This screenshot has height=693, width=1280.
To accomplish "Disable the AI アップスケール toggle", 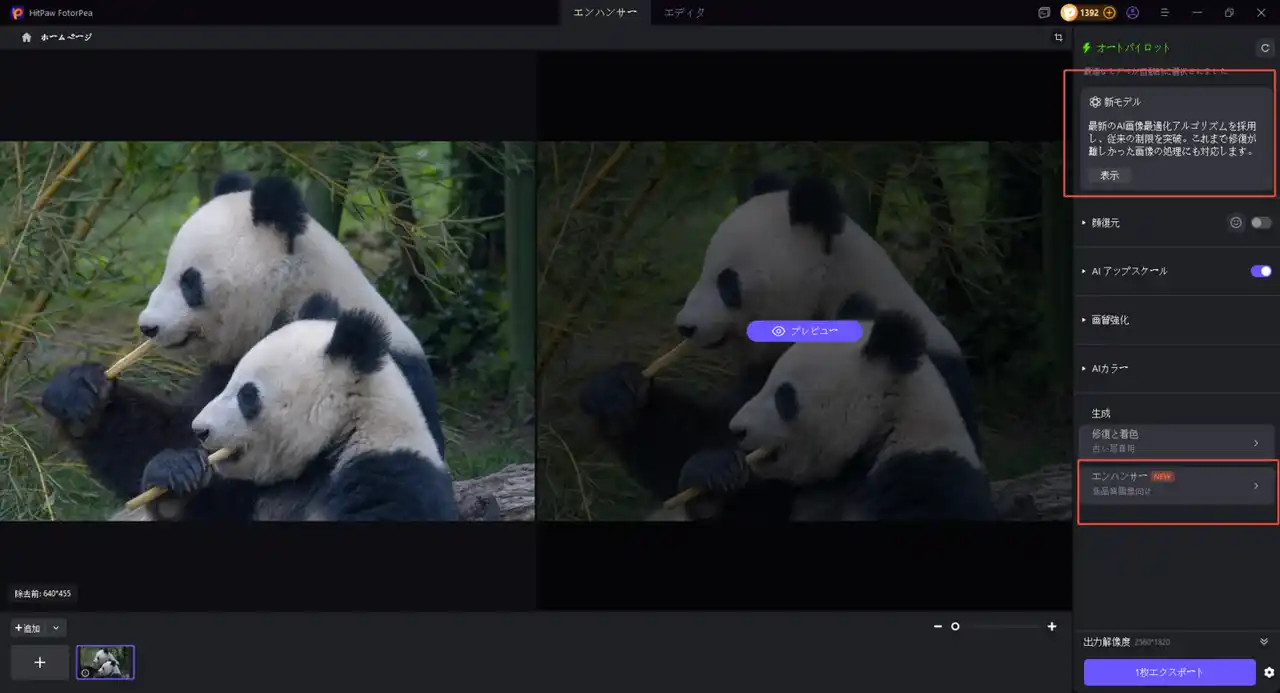I will pos(1261,271).
